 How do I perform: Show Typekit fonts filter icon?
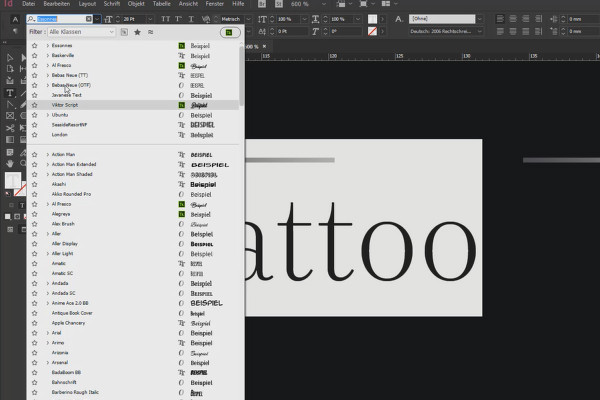[x=124, y=32]
